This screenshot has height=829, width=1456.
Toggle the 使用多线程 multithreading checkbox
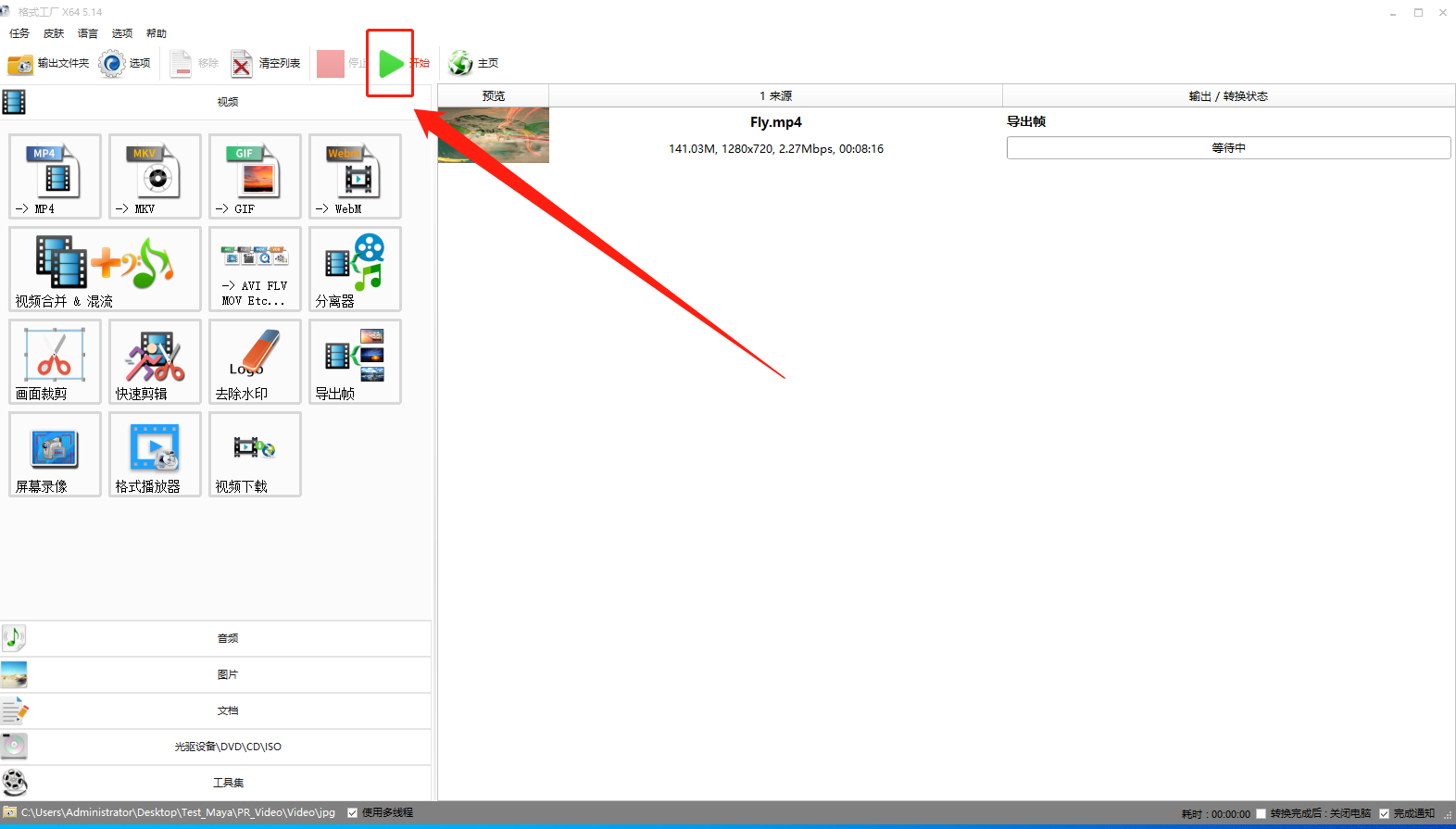(352, 812)
